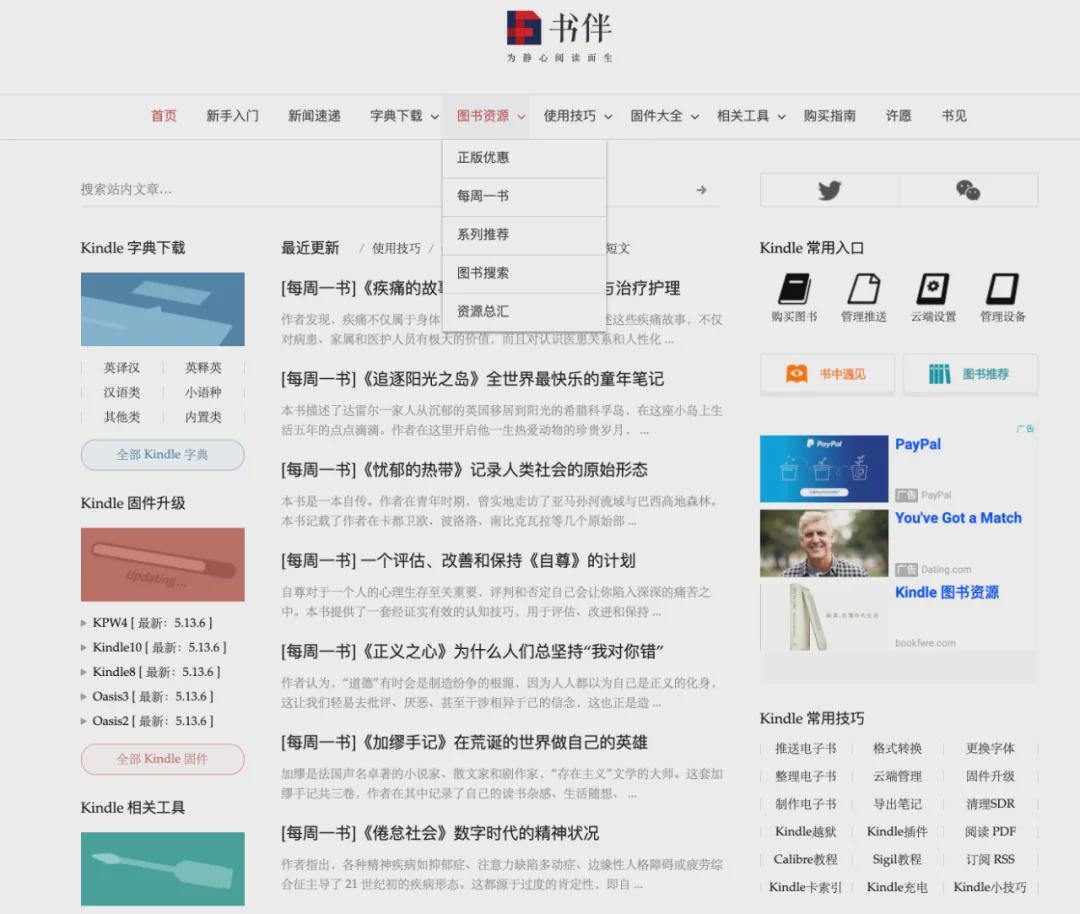Open the 清理SDR tips link
Image resolution: width=1080 pixels, height=914 pixels.
click(x=990, y=804)
